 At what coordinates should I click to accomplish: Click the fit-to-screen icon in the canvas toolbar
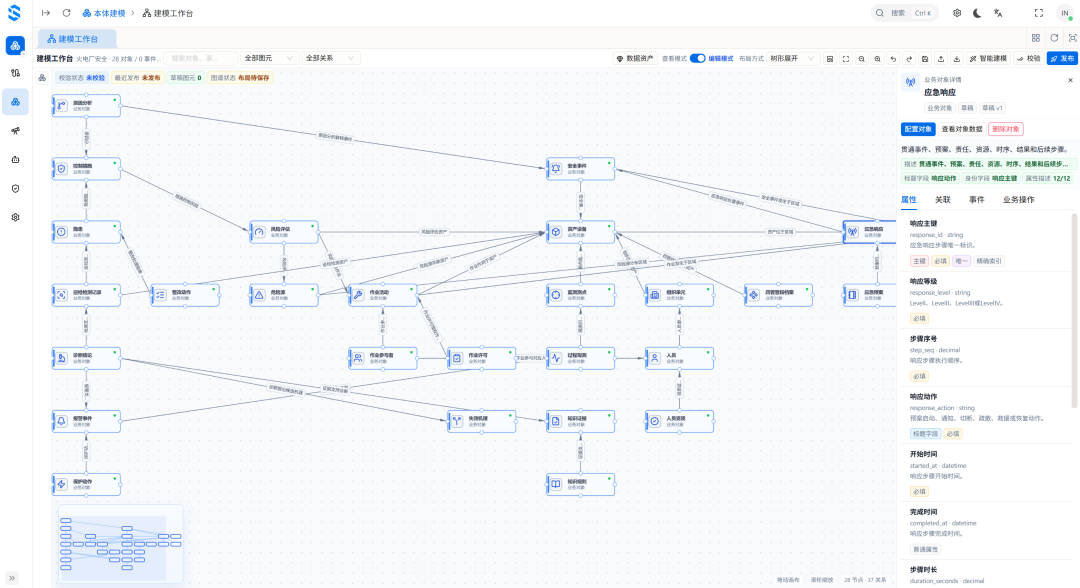846,59
